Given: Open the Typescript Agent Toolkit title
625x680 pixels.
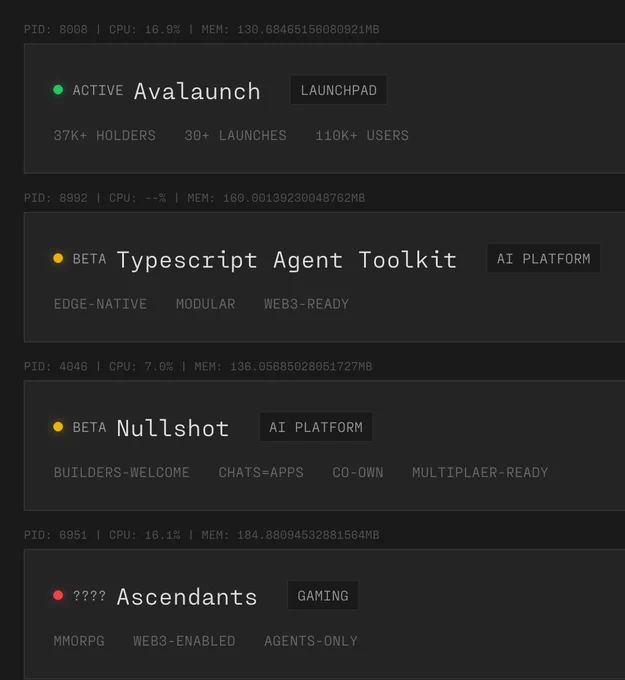Looking at the screenshot, I should point(287,260).
